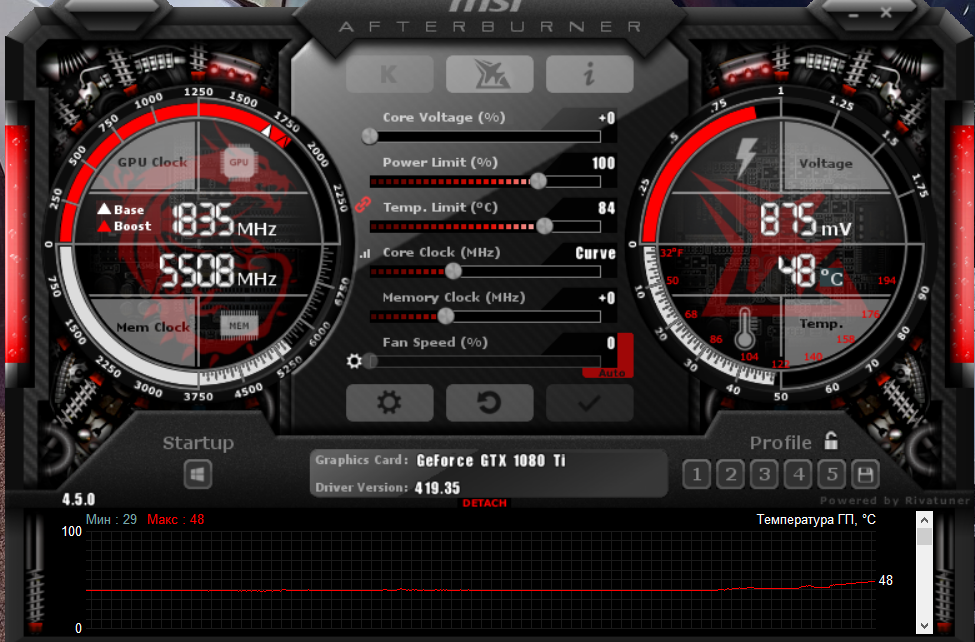Click the GeForce GTX 1080 Ti card name
This screenshot has height=642, width=975.
click(x=491, y=460)
